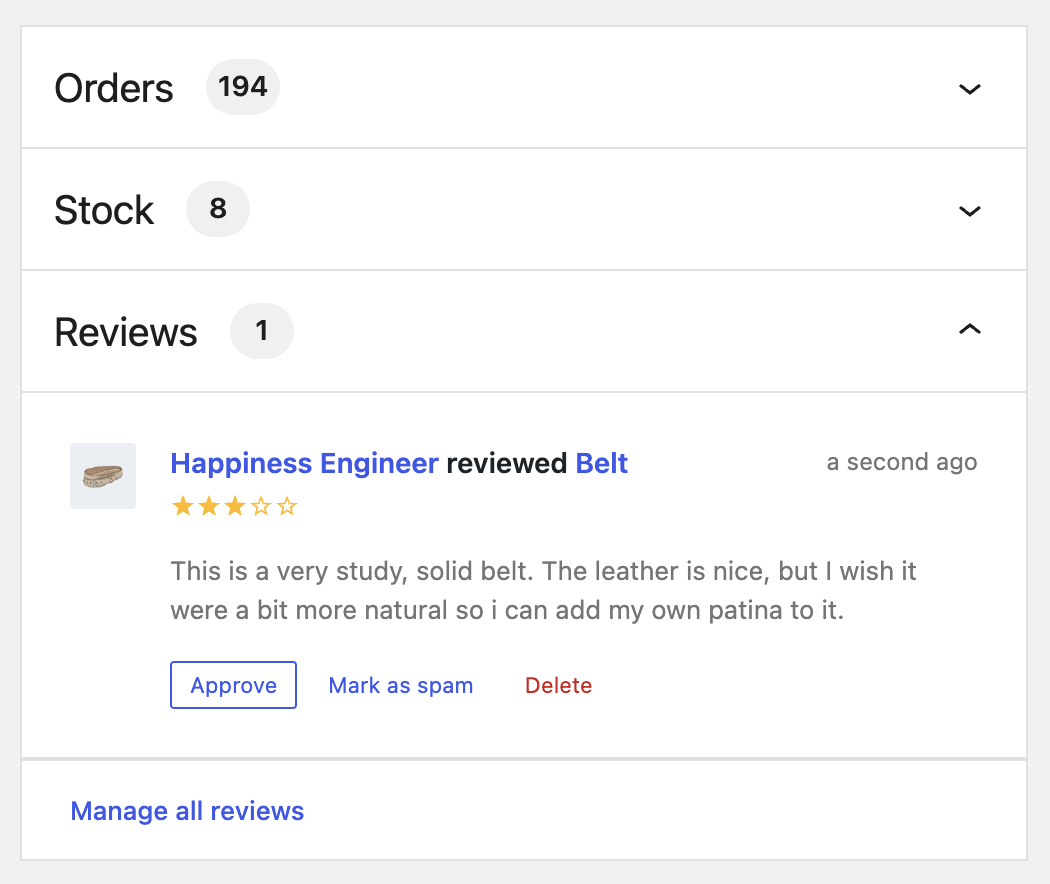Screen dimensions: 1050x884
Task: Collapse the Reviews panel chevron
Action: [x=970, y=329]
